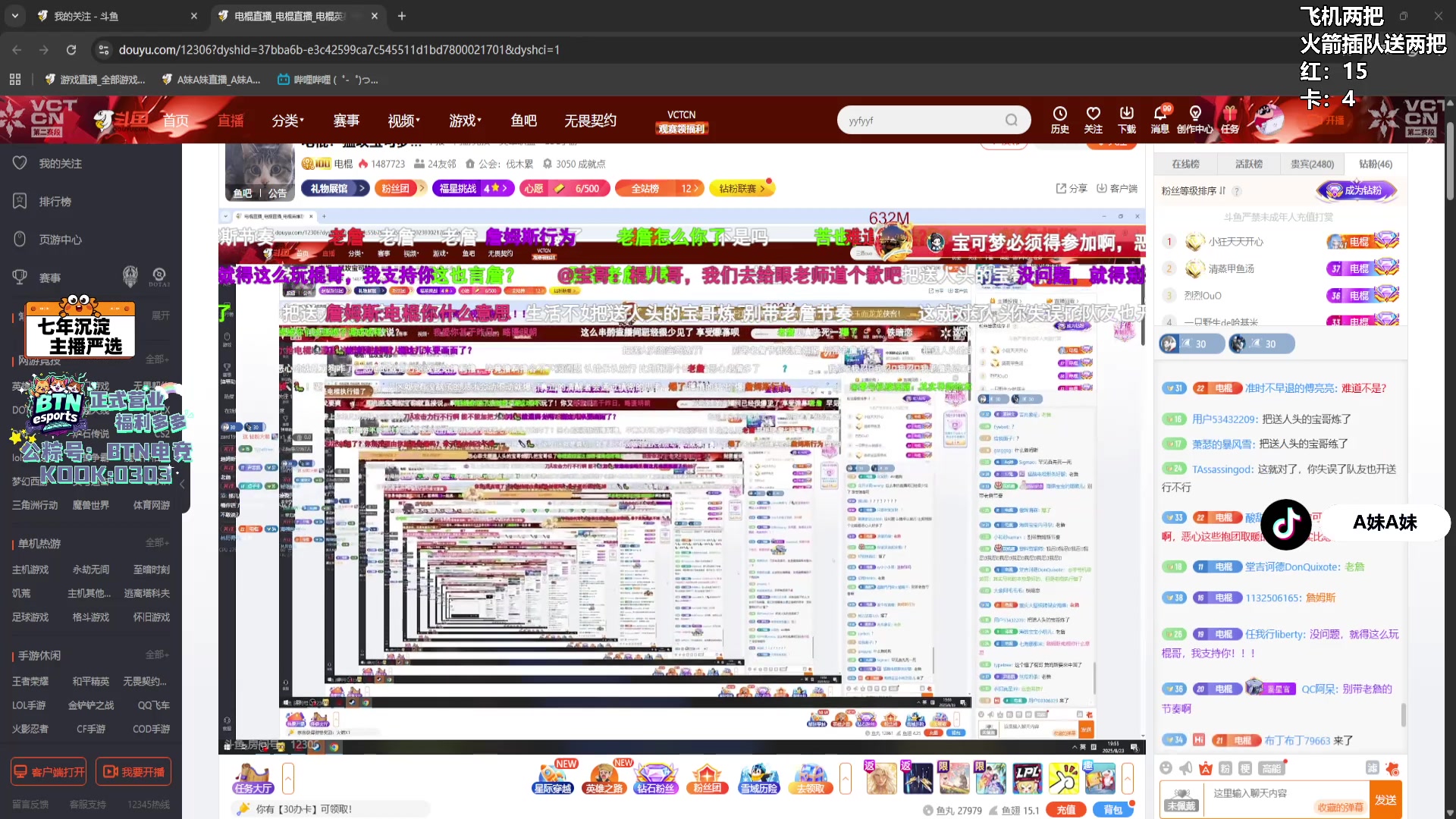
Task: Expand the activities arrow after 去领取
Action: (x=846, y=779)
